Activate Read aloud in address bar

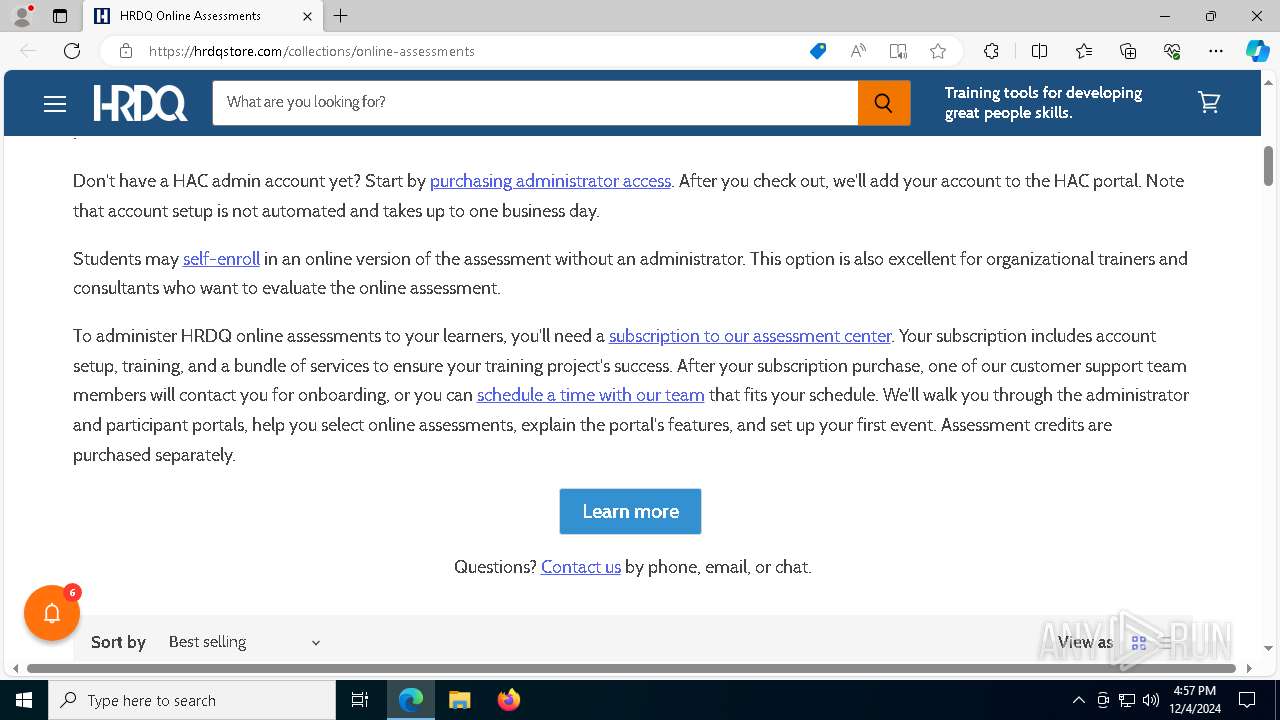858,51
